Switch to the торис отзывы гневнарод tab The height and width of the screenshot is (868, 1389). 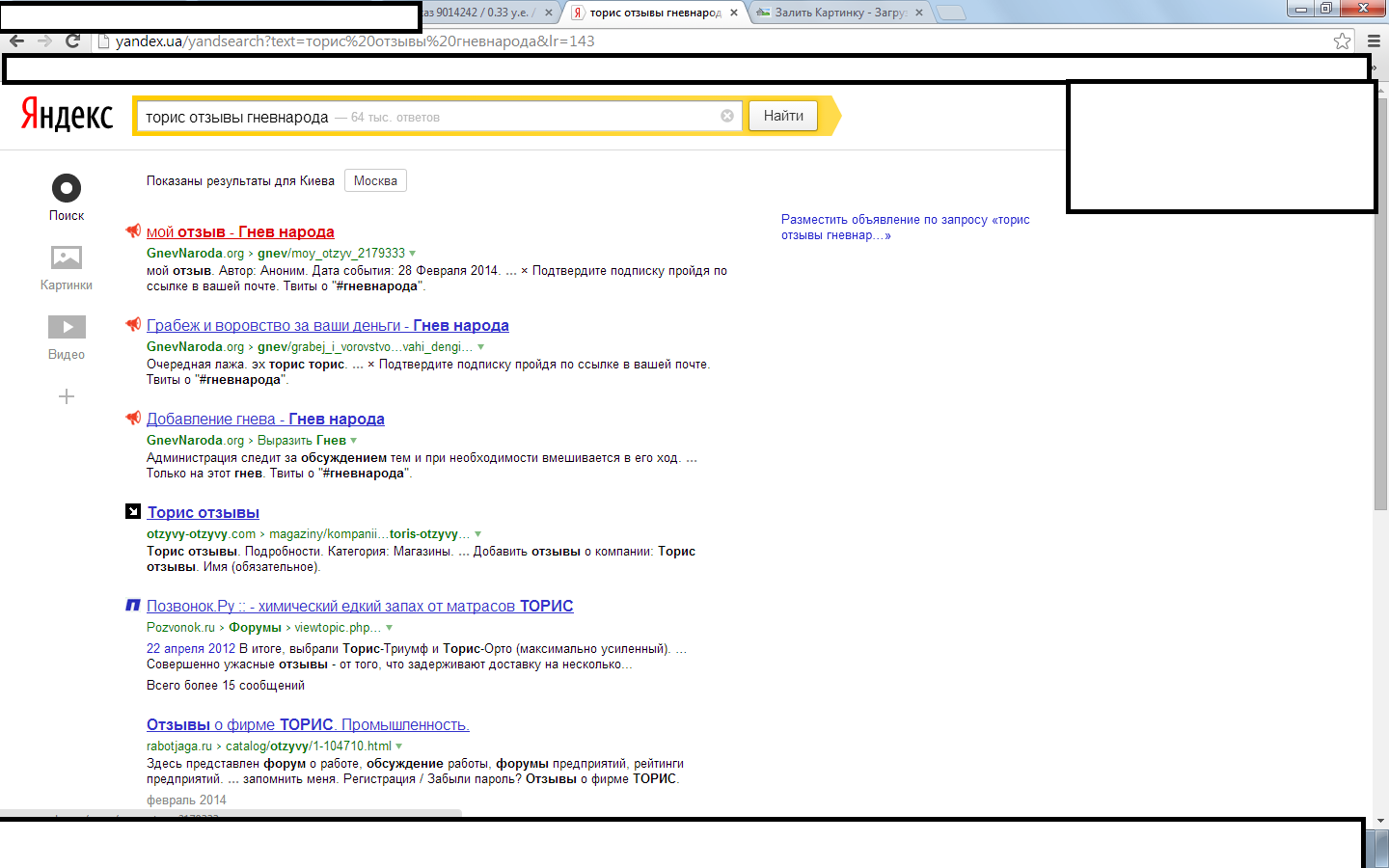click(654, 13)
